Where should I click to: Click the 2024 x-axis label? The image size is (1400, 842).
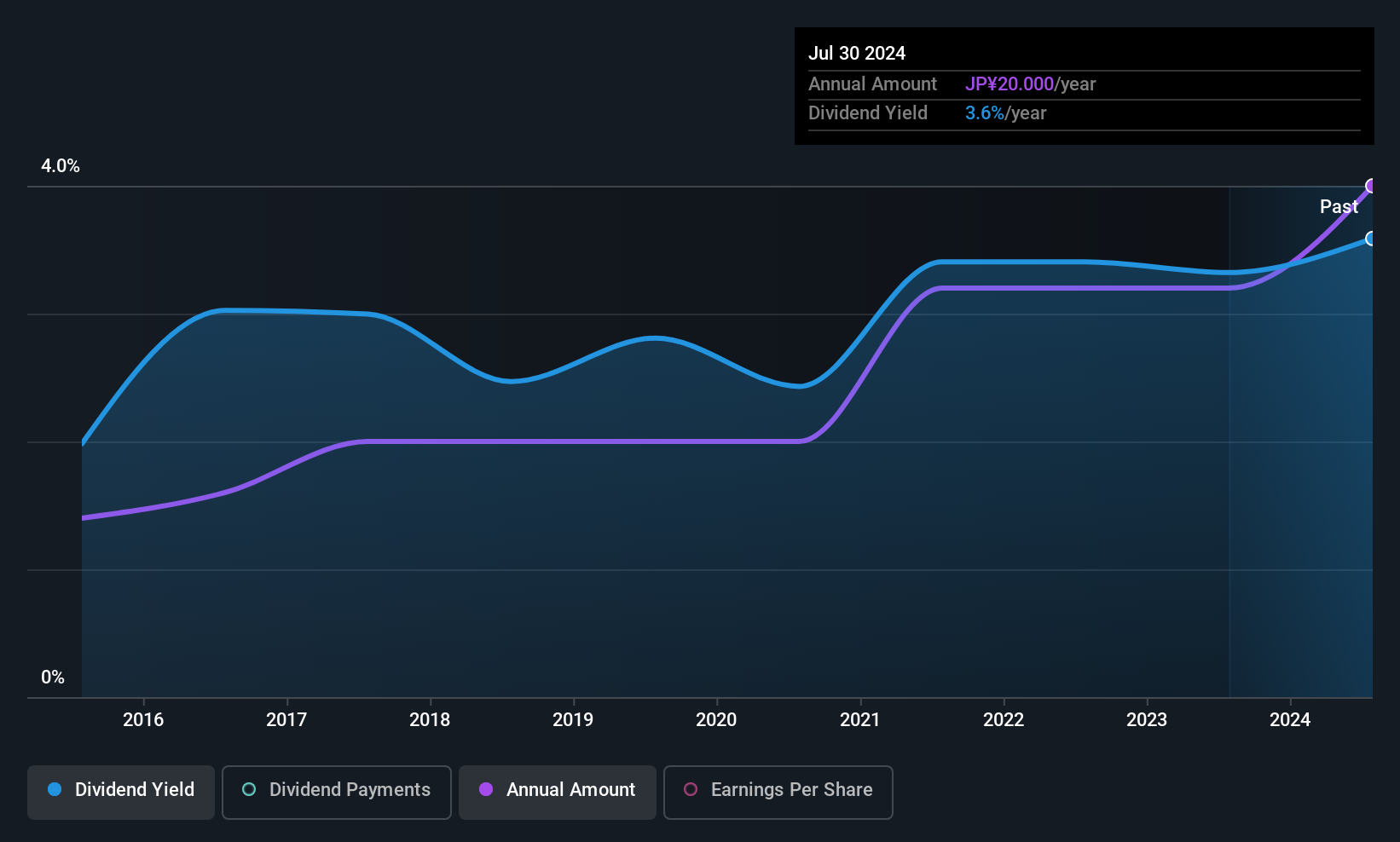coord(1290,719)
